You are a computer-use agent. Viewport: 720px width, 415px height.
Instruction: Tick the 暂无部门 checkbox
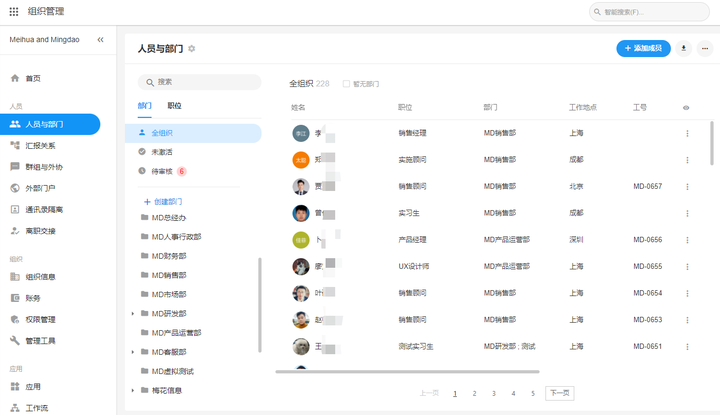point(346,84)
